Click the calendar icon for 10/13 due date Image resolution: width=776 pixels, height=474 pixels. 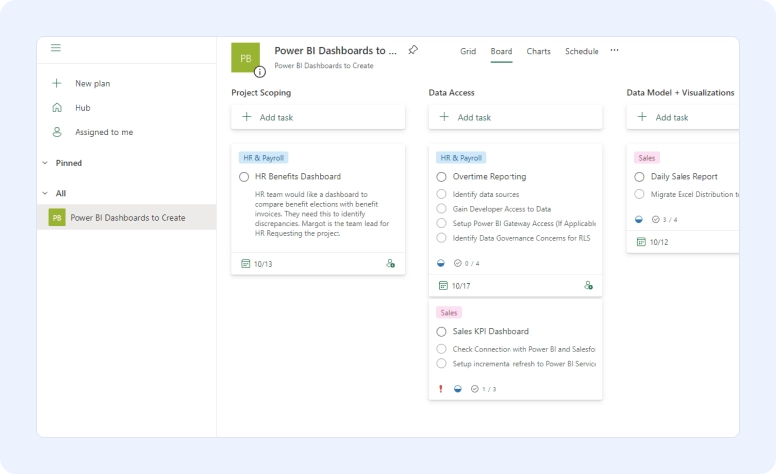245,264
